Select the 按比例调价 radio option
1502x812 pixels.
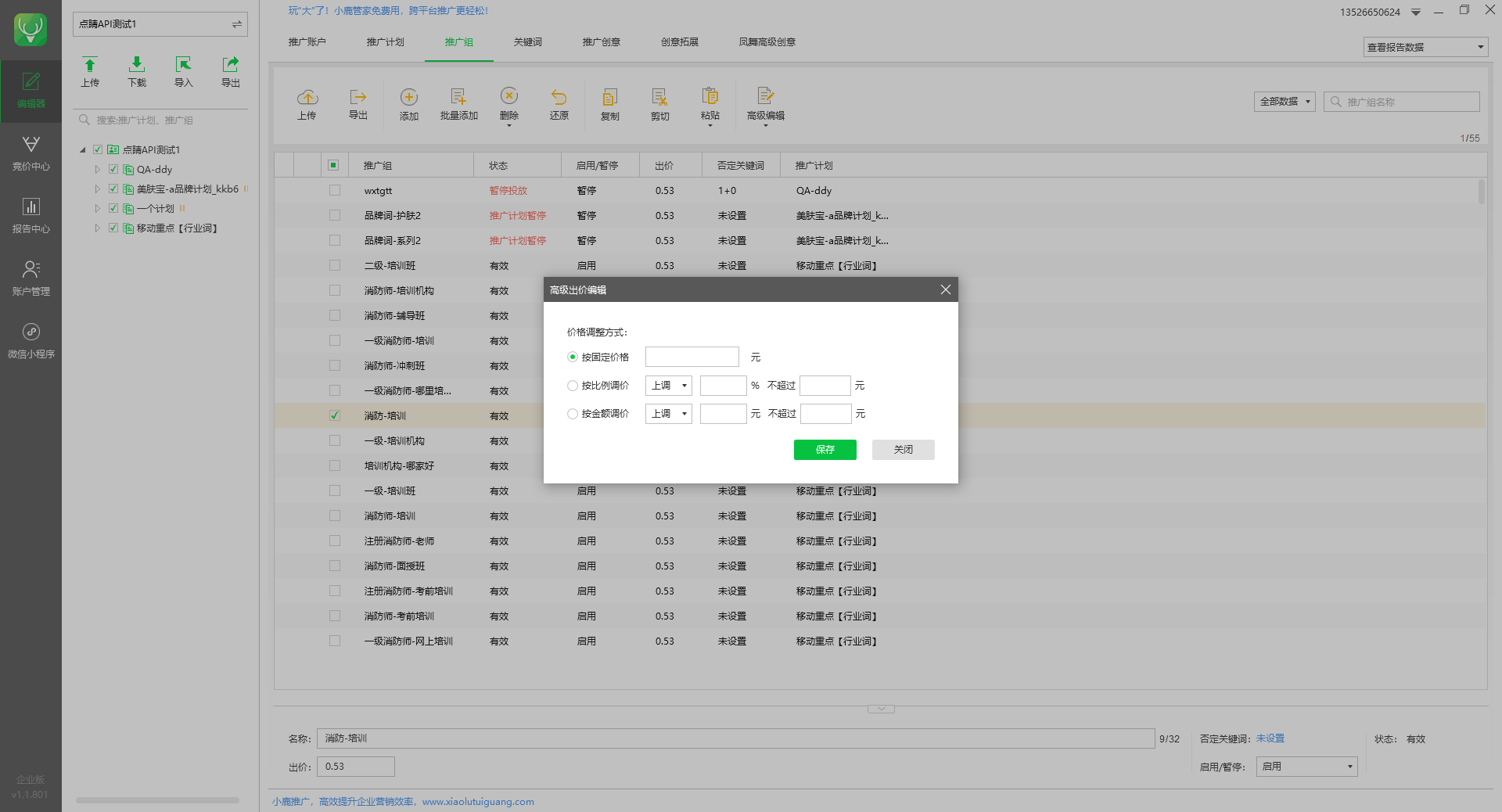(573, 386)
